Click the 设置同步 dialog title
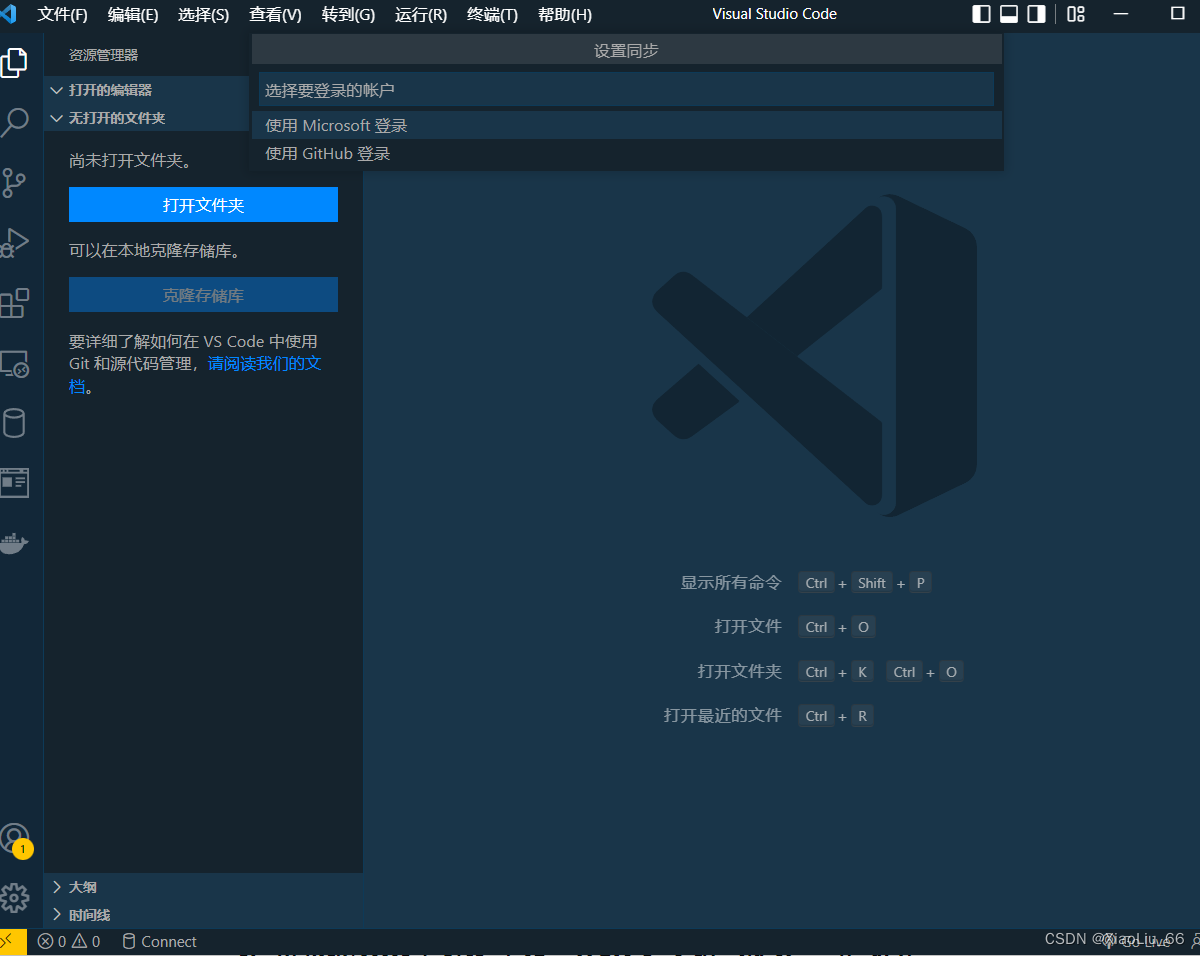The image size is (1200, 956). pos(626,50)
